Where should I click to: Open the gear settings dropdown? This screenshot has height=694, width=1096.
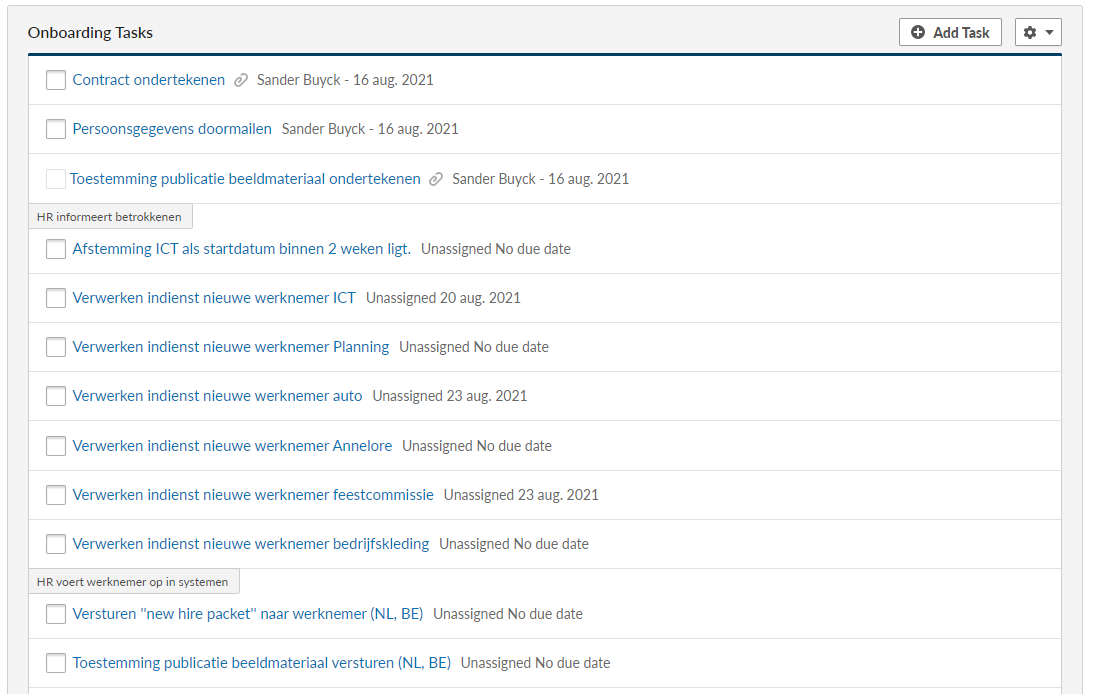click(x=1037, y=33)
